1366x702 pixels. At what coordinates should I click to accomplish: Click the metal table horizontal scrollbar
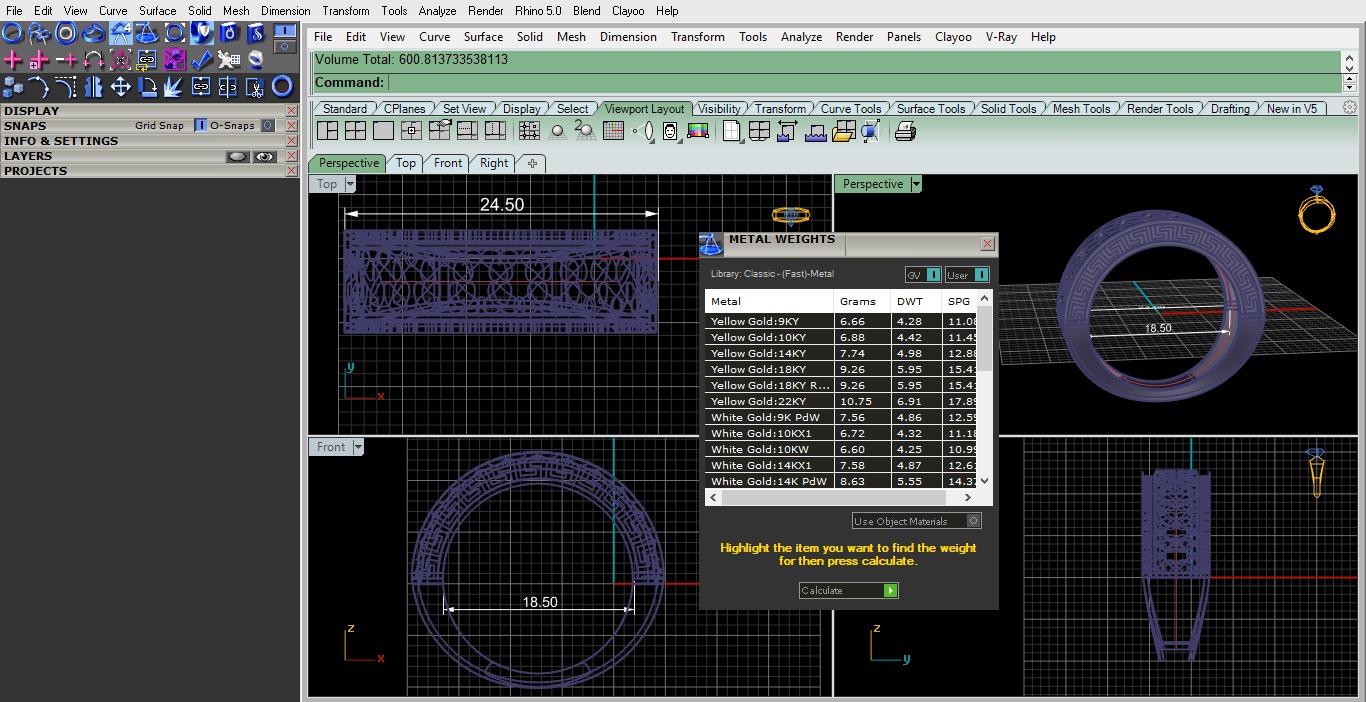tap(833, 497)
